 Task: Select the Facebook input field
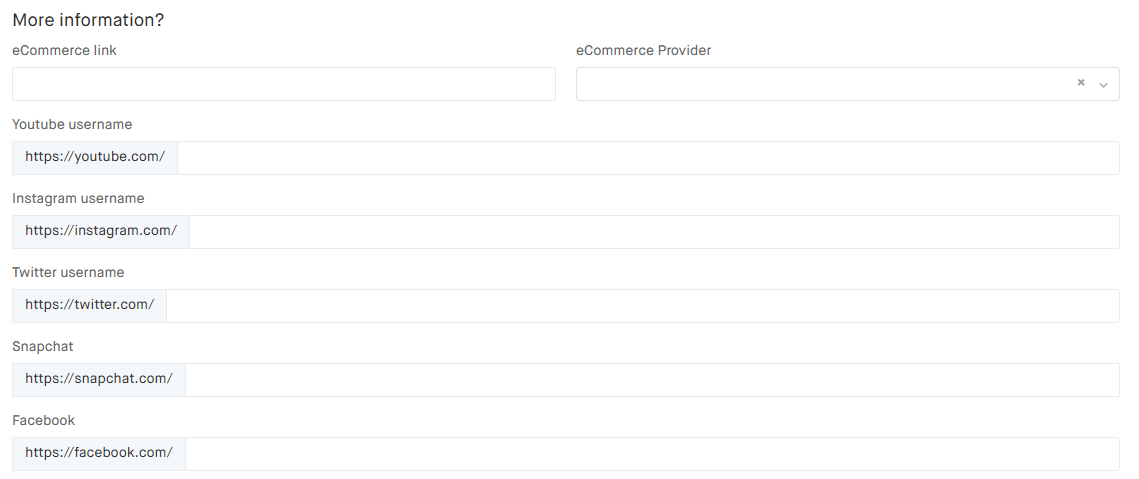(652, 454)
